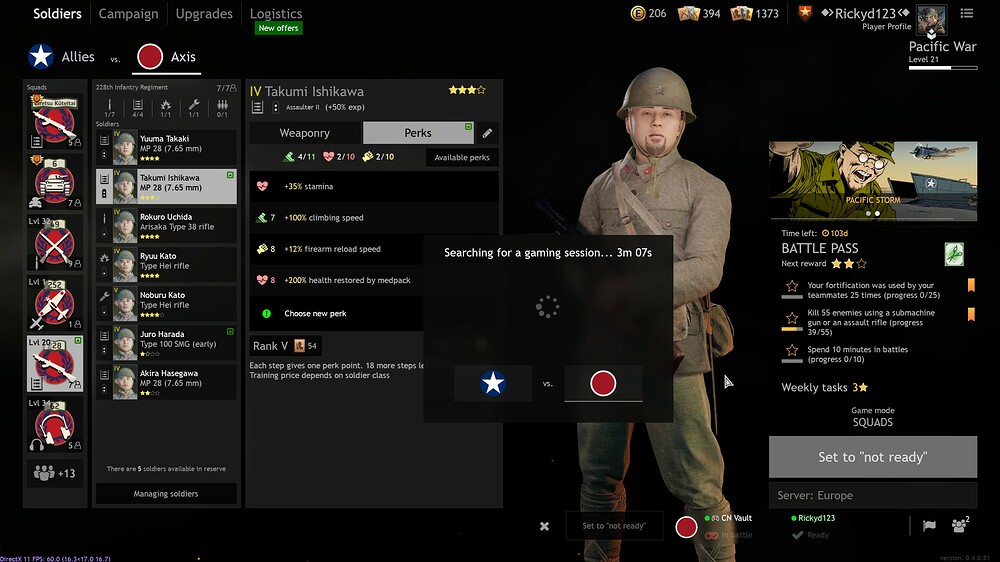
Task: Open Managing soldiers button
Action: (166, 494)
